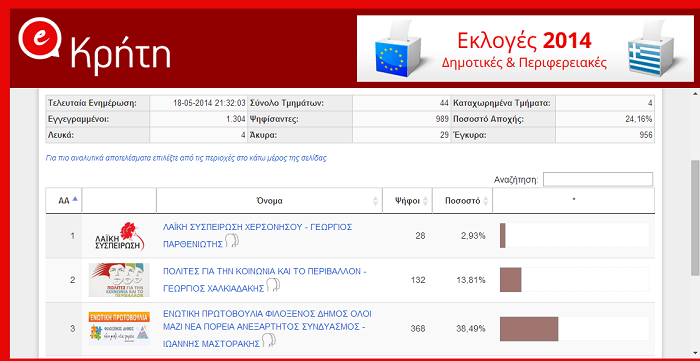
Task: Click the ΛΑΪΚΗ ΣΥΣΠΕΙΡΩΣΗ party logo
Action: [119, 237]
